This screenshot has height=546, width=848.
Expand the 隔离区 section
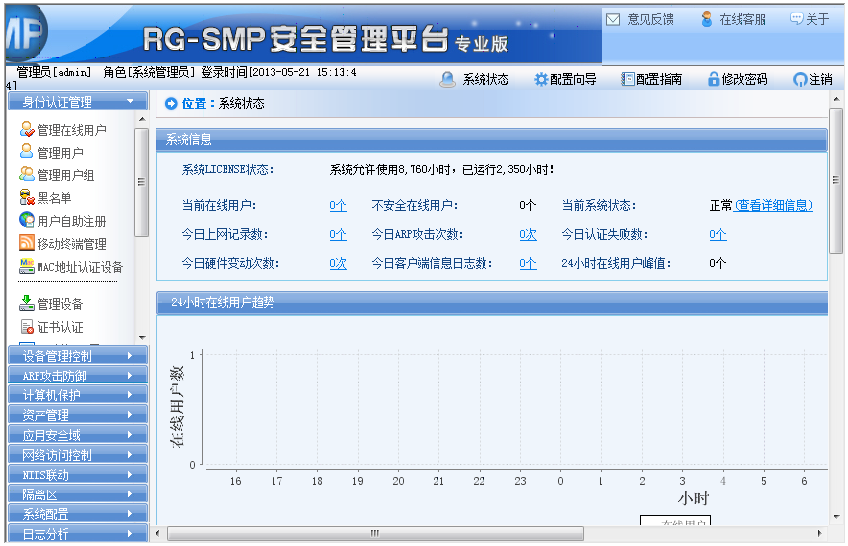(78, 494)
